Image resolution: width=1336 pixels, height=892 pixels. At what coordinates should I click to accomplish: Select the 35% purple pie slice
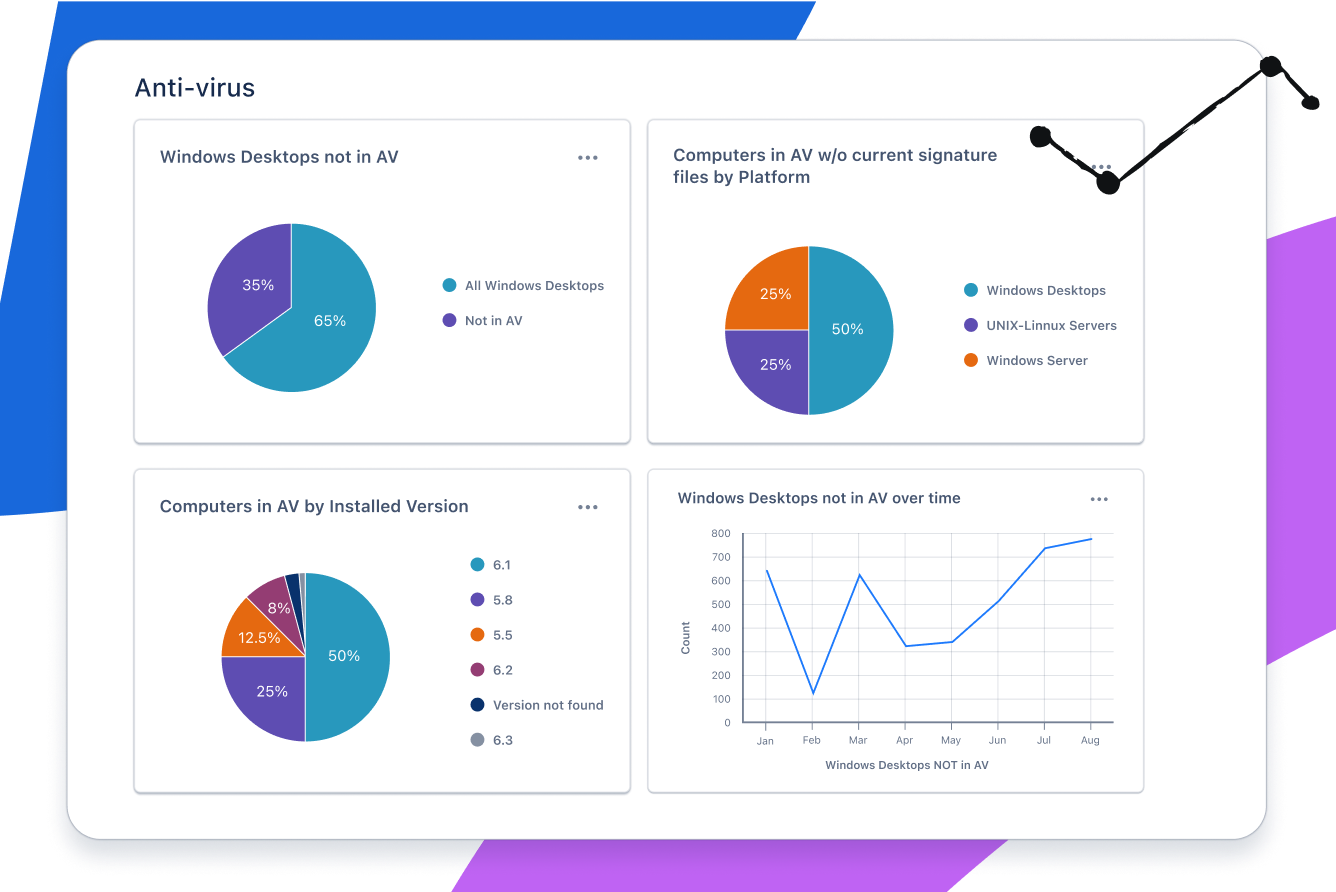pos(257,285)
